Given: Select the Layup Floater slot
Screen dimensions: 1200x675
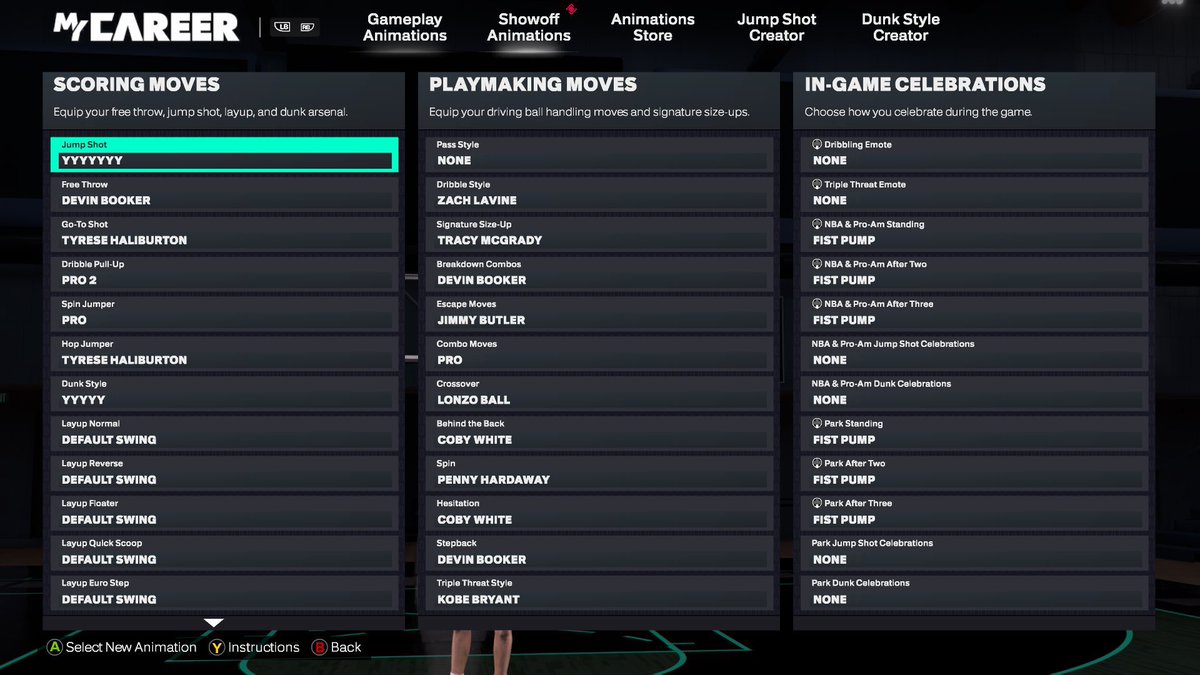Looking at the screenshot, I should point(224,514).
